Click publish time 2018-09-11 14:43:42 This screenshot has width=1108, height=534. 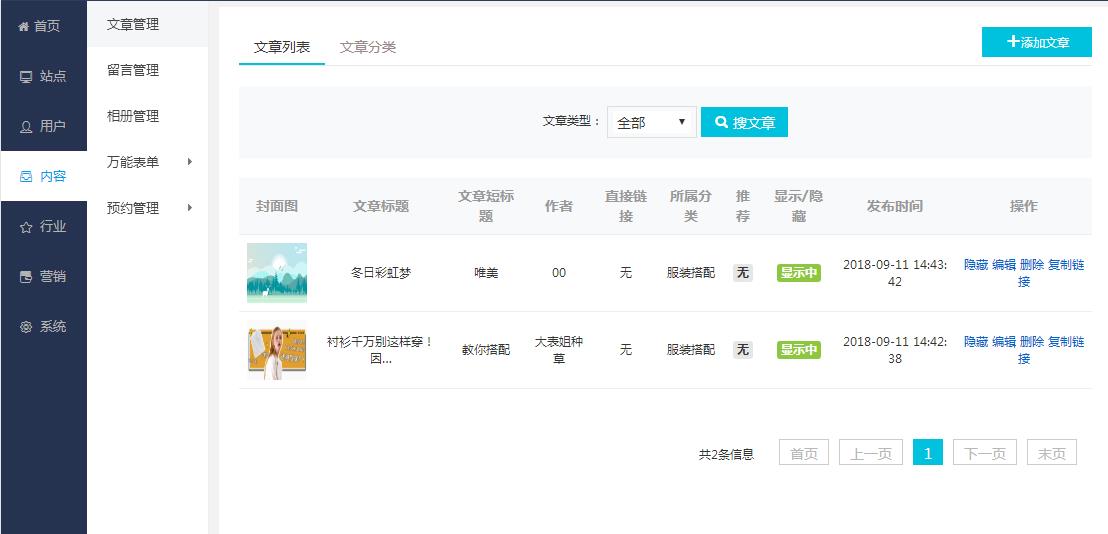[x=895, y=273]
